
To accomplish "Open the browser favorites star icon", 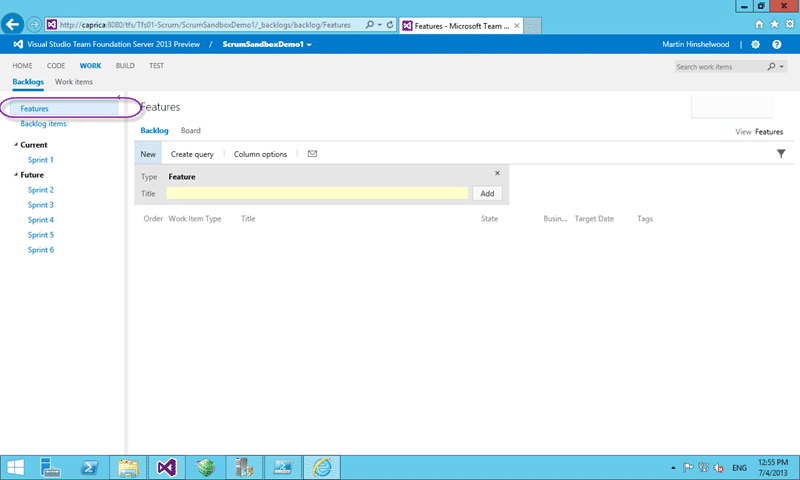I will 774,24.
